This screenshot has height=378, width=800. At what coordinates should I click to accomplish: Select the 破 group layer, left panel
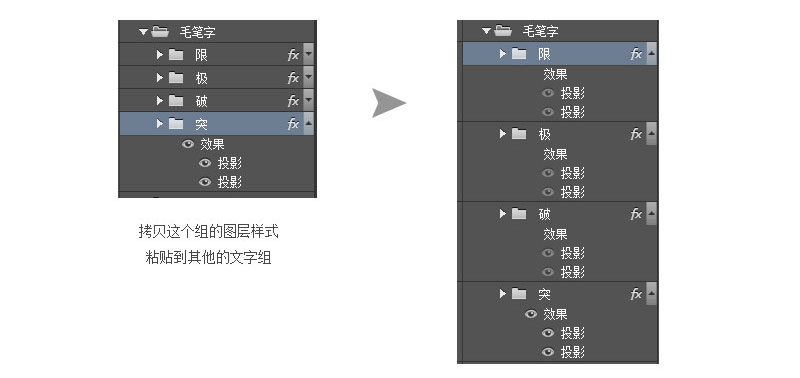[217, 100]
